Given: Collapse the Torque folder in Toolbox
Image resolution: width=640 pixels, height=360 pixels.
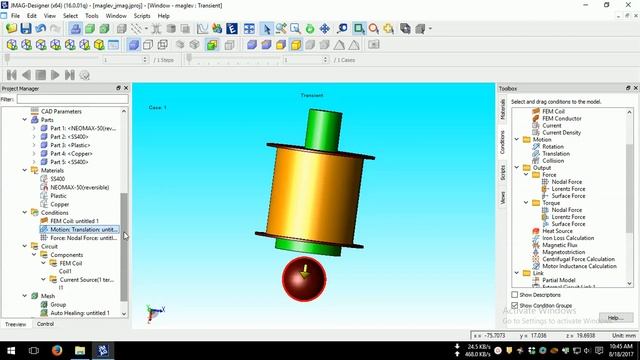Looking at the screenshot, I should (x=527, y=203).
